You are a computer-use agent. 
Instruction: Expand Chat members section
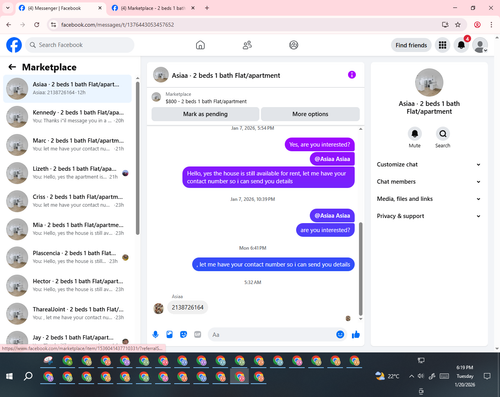click(x=429, y=182)
